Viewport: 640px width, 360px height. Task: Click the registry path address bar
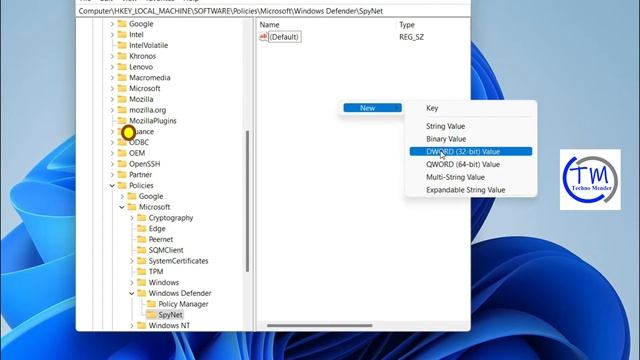(273, 11)
